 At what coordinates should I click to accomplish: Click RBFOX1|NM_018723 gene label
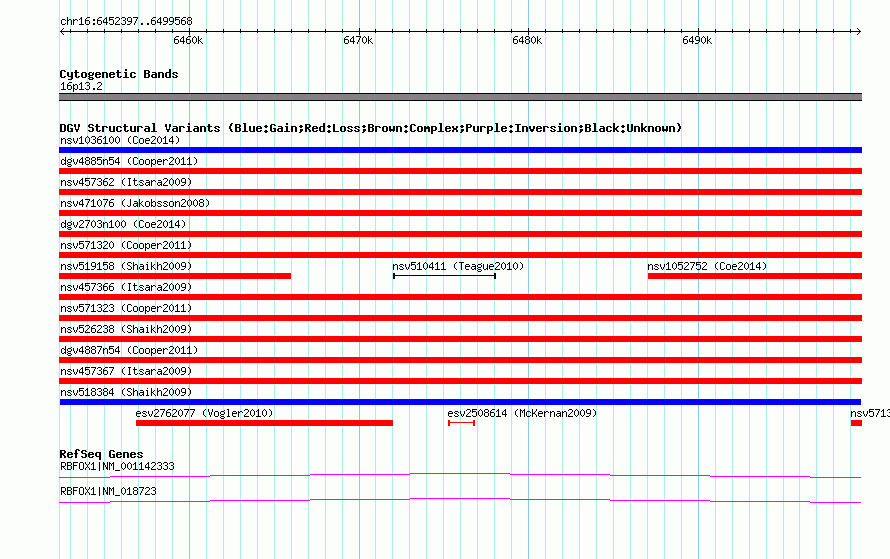[x=108, y=491]
